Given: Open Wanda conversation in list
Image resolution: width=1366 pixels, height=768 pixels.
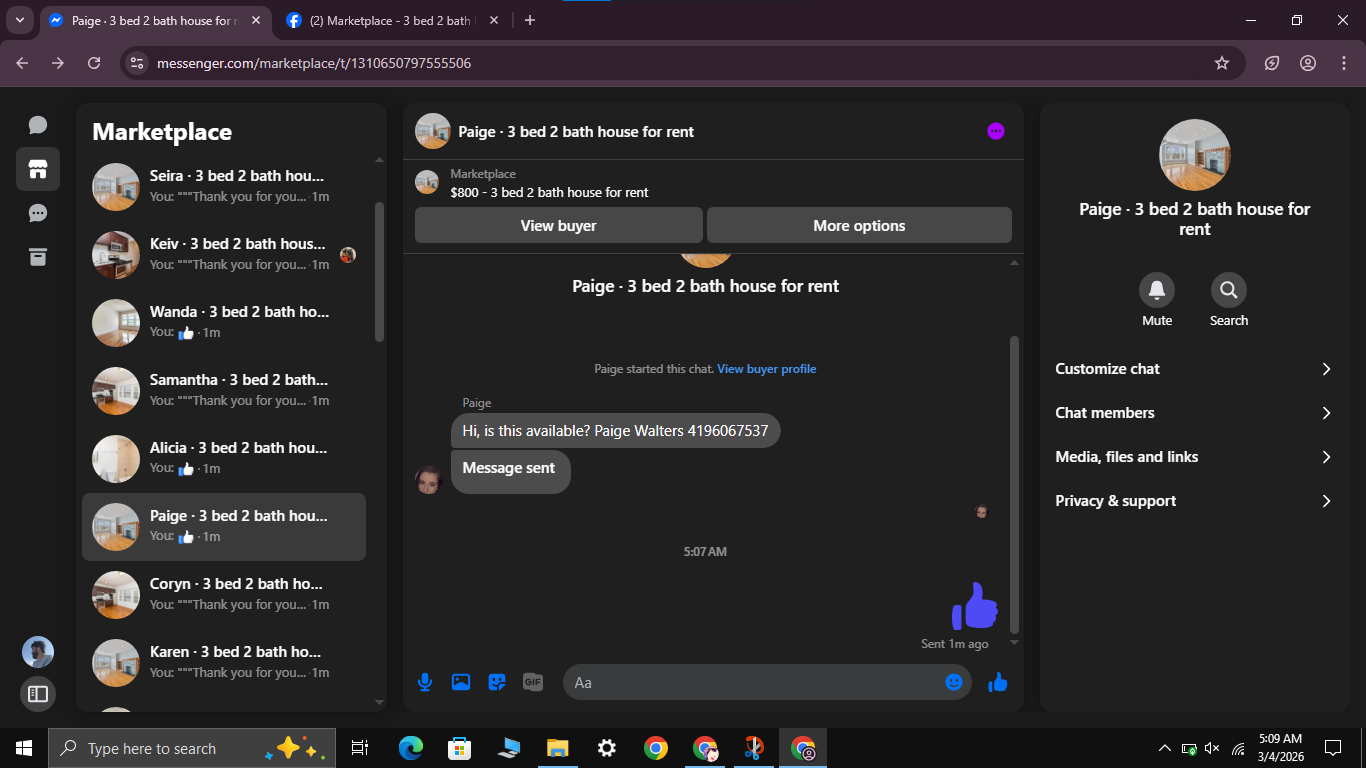Looking at the screenshot, I should click(224, 322).
